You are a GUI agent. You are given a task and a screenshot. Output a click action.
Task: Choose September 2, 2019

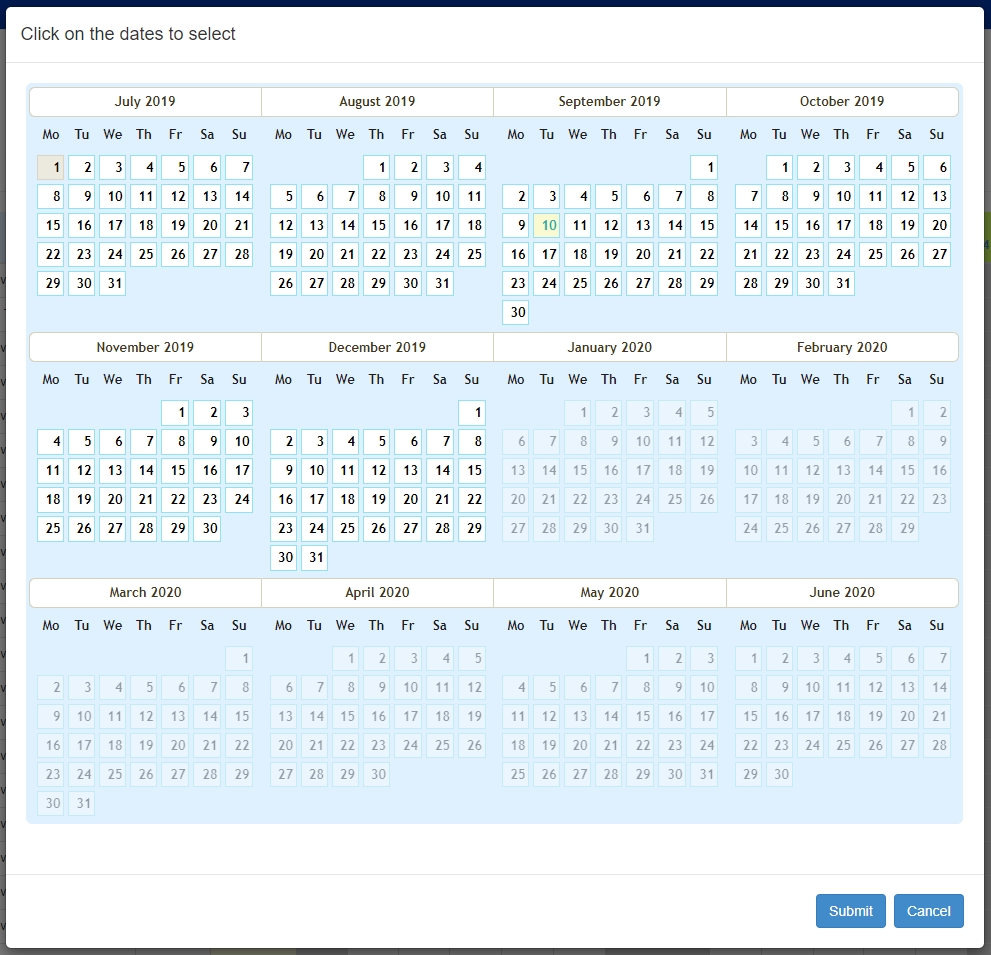click(516, 196)
